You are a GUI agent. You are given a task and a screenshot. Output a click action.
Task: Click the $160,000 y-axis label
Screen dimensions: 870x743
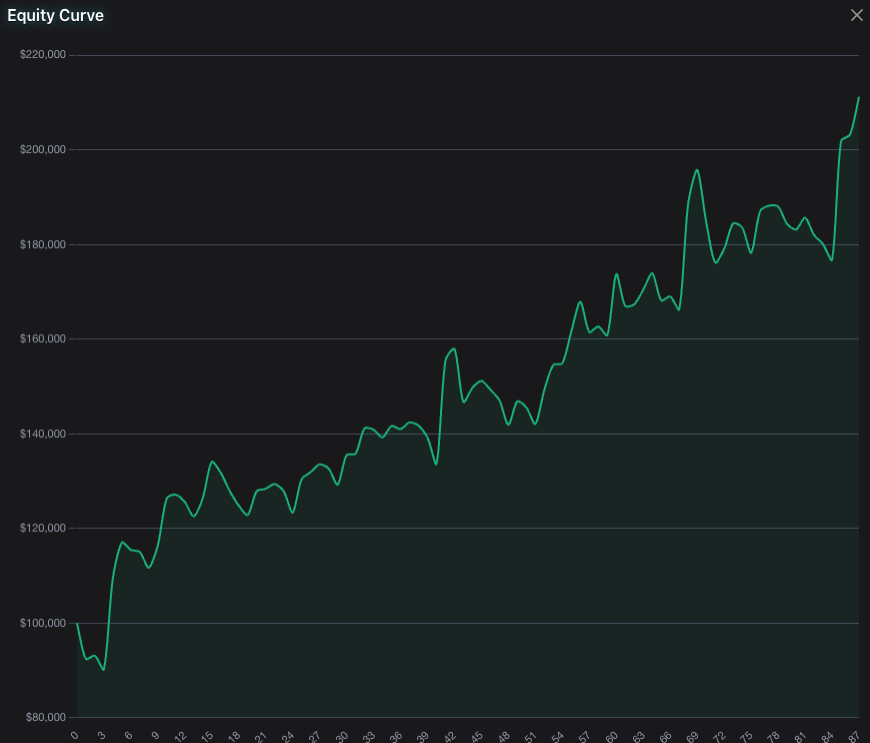(x=43, y=338)
